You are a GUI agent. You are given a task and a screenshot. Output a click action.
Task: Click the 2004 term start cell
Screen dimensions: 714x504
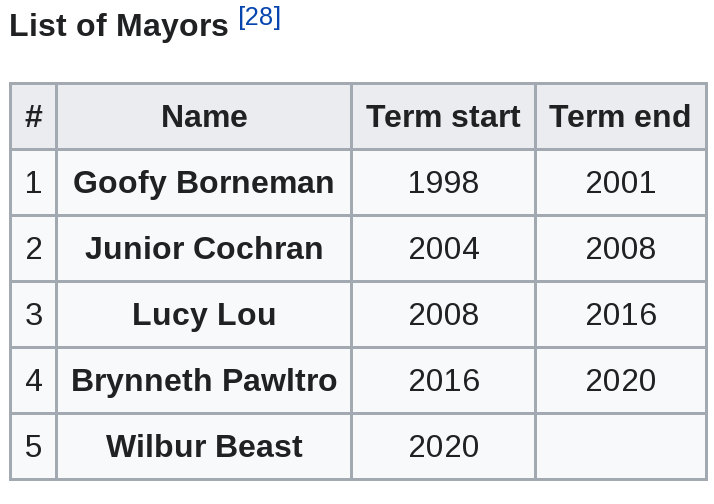pos(443,248)
